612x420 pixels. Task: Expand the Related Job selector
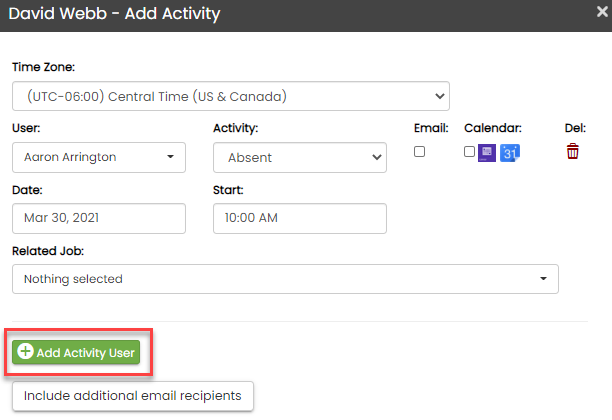click(x=285, y=279)
